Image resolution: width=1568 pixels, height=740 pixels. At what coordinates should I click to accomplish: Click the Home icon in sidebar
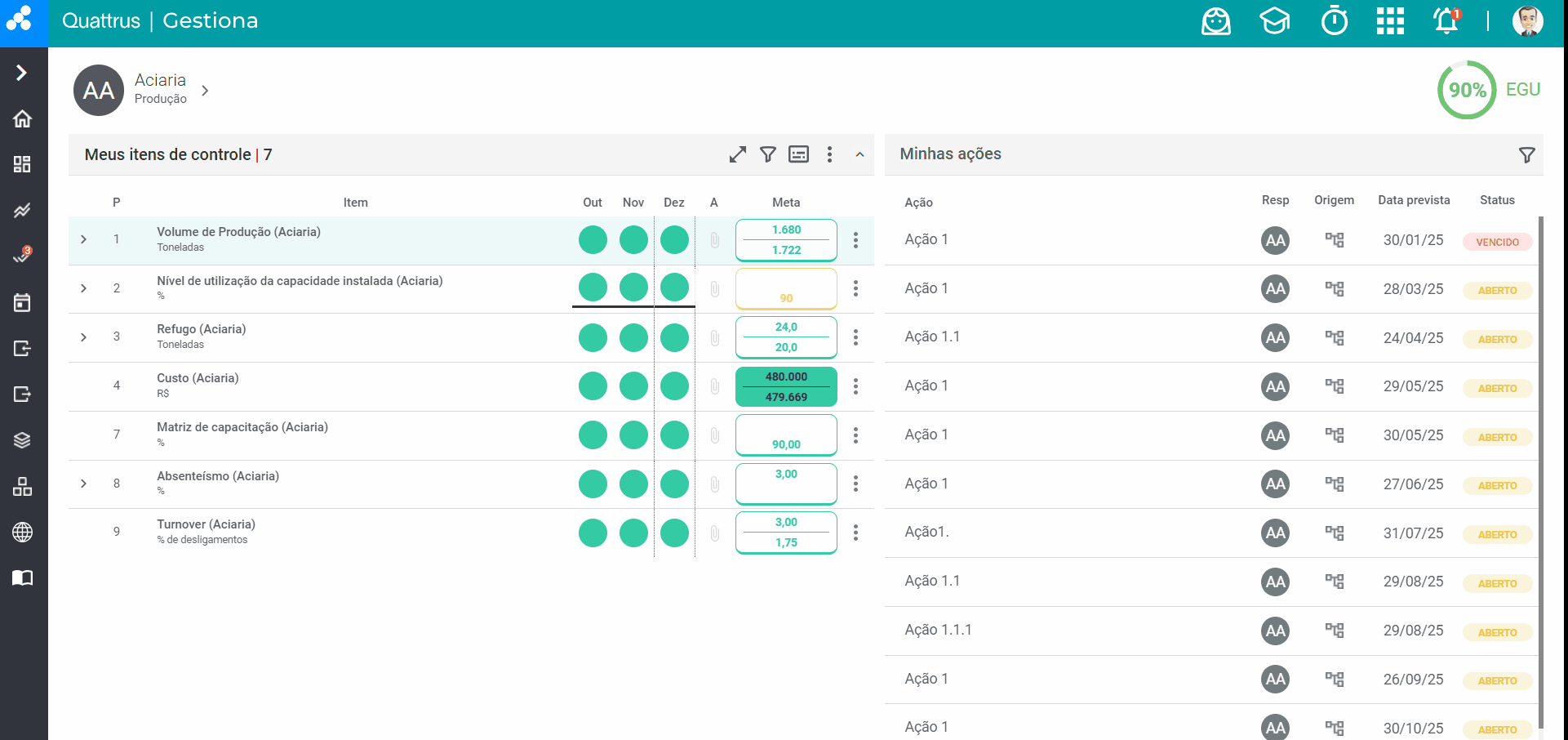coord(23,119)
